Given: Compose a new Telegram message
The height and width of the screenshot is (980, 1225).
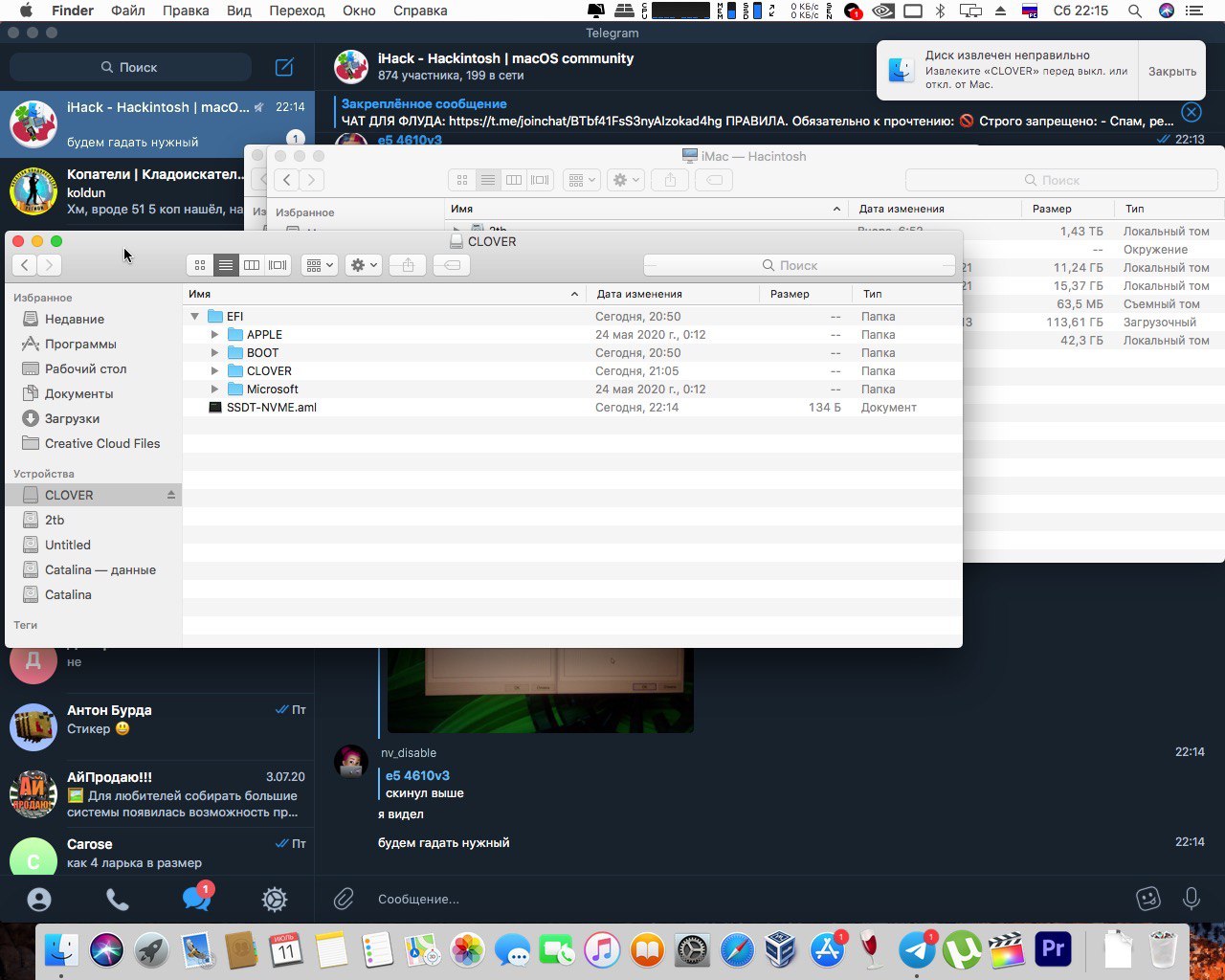Looking at the screenshot, I should point(284,67).
